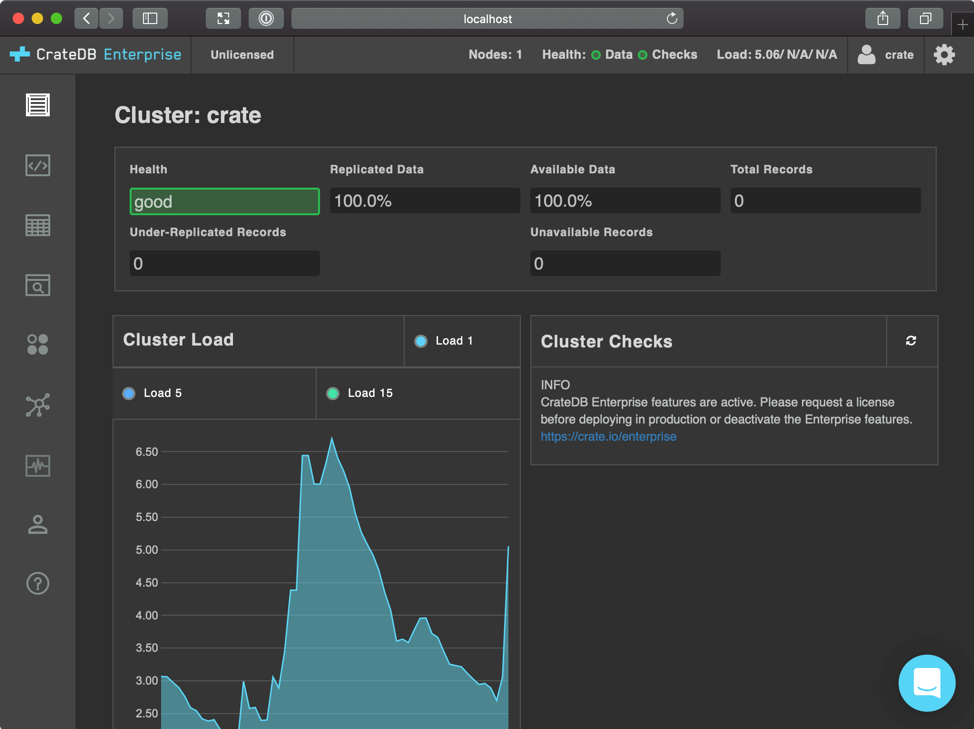
Task: Open the chat support bubble
Action: (x=927, y=683)
